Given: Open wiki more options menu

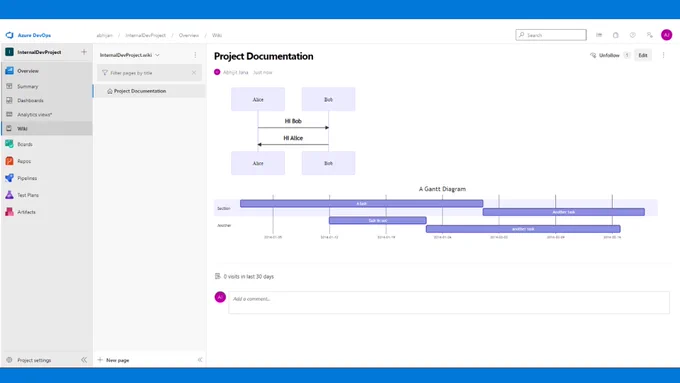Looking at the screenshot, I should click(x=195, y=55).
